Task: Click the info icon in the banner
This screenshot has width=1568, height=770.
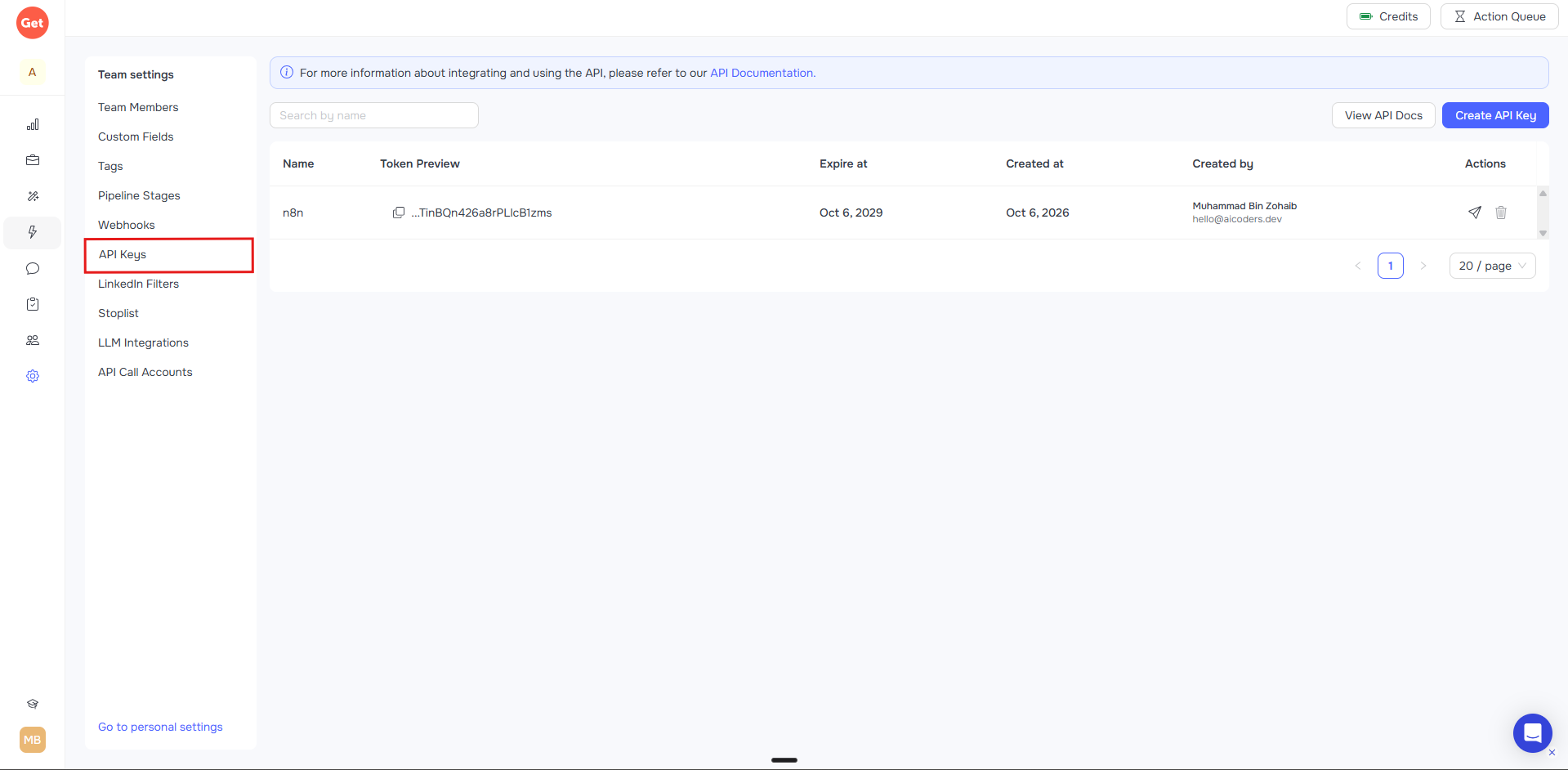Action: [287, 72]
